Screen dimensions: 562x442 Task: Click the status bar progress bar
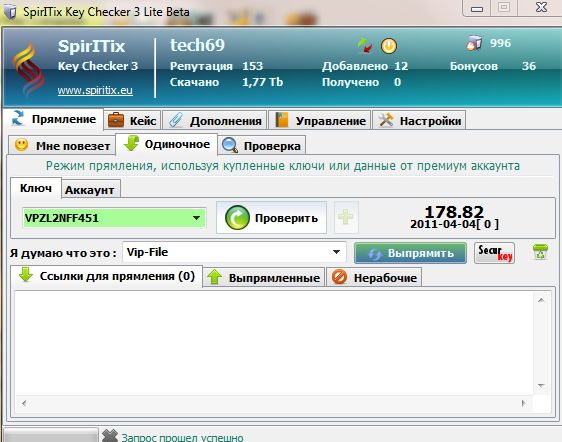tap(51, 435)
